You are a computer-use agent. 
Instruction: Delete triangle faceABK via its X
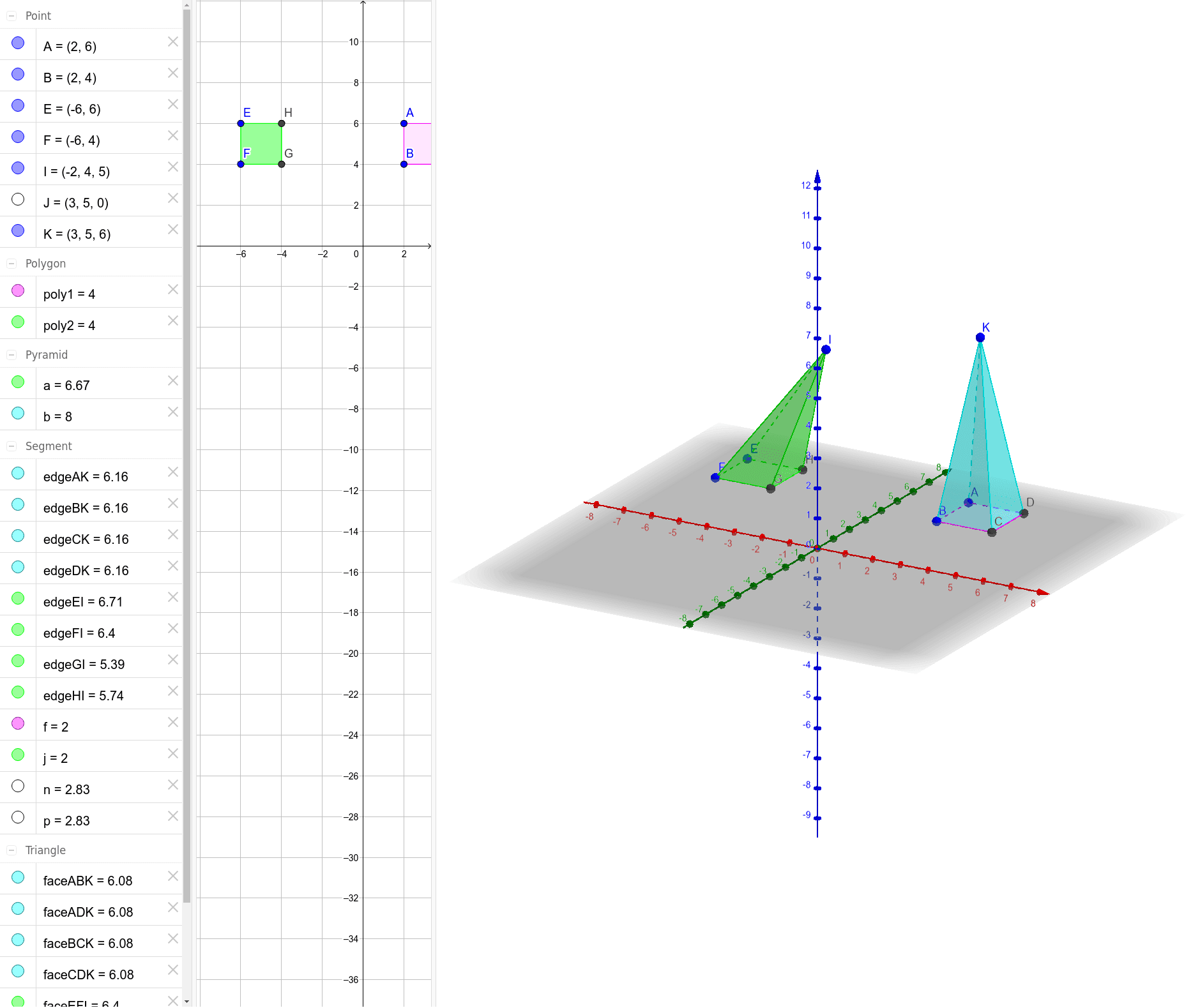tap(173, 876)
